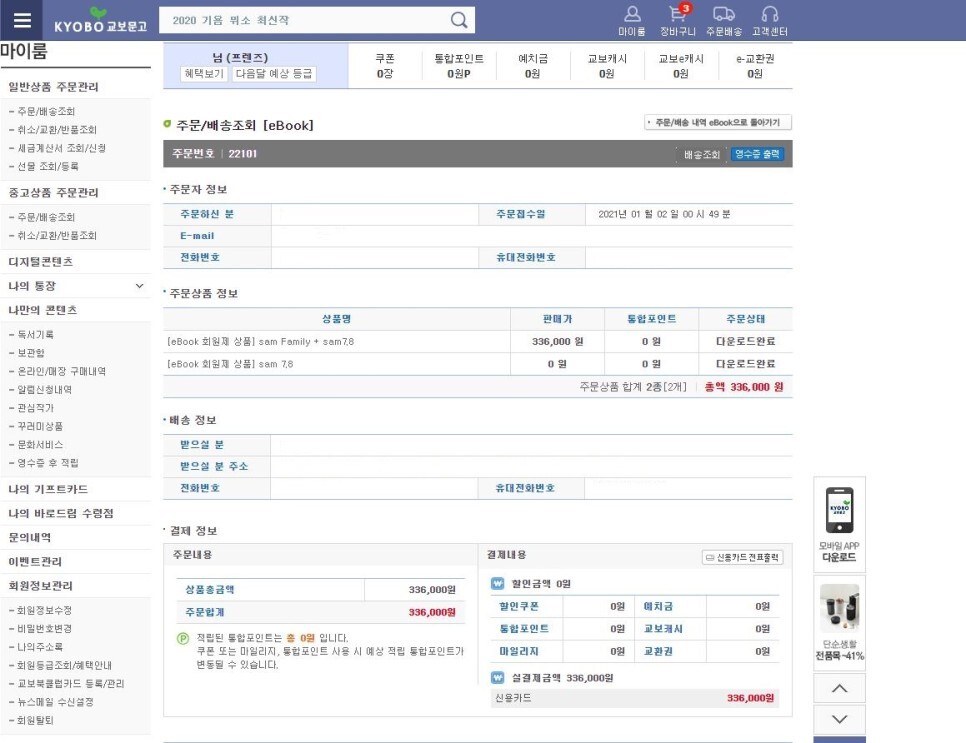This screenshot has width=966, height=743.
Task: Open 뉴스메일 수신설정 link
Action: pyautogui.click(x=55, y=702)
